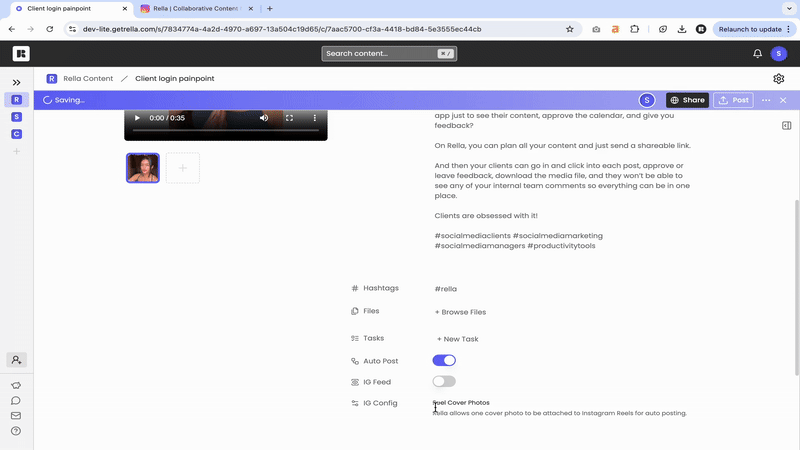The image size is (800, 450).
Task: Click the Auto Post label icon
Action: 355,361
